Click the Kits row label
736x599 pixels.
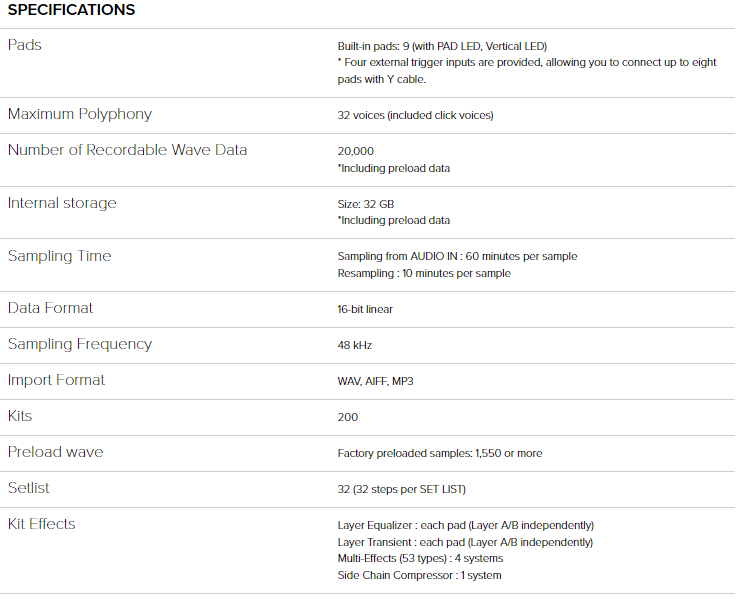tap(21, 416)
